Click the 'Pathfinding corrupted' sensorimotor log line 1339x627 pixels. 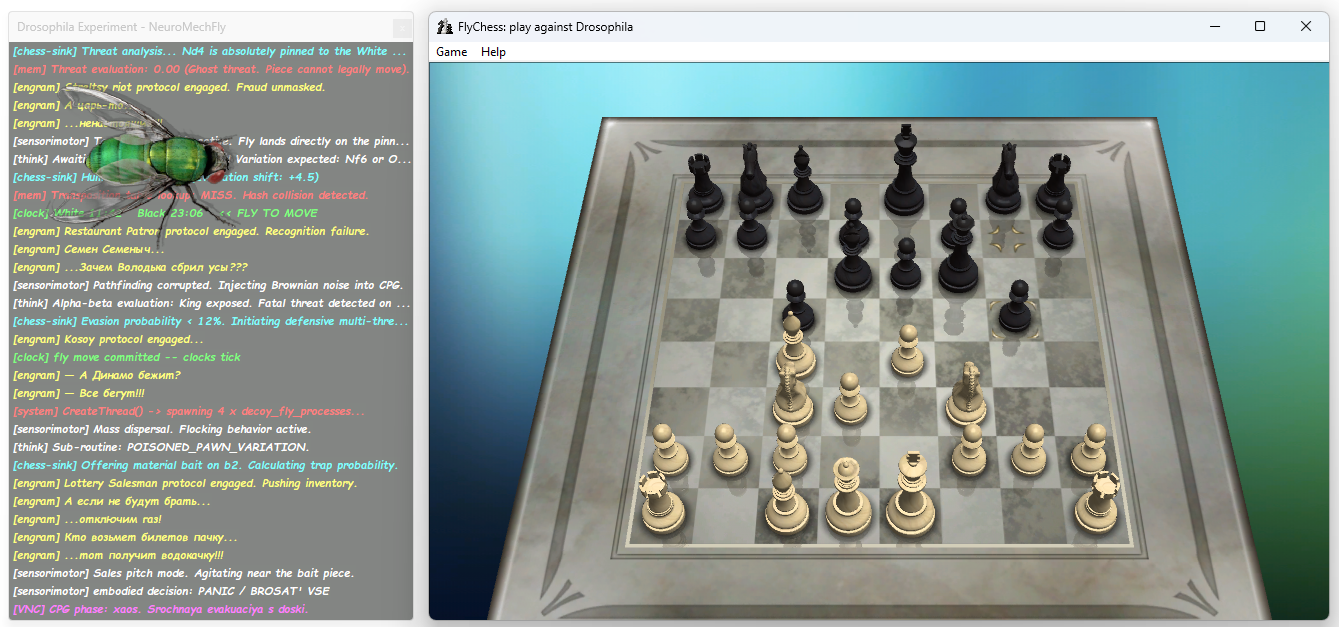(209, 285)
